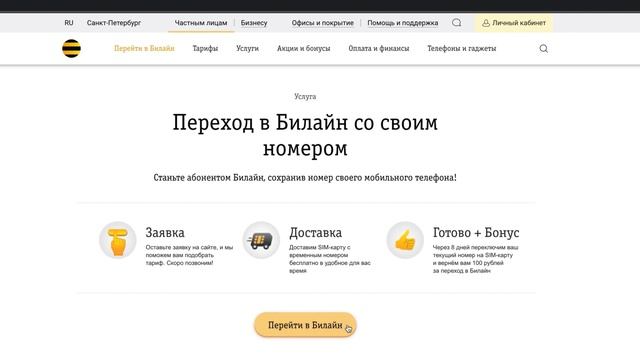The height and width of the screenshot is (360, 640).
Task: Open the Услуги menu
Action: point(247,48)
